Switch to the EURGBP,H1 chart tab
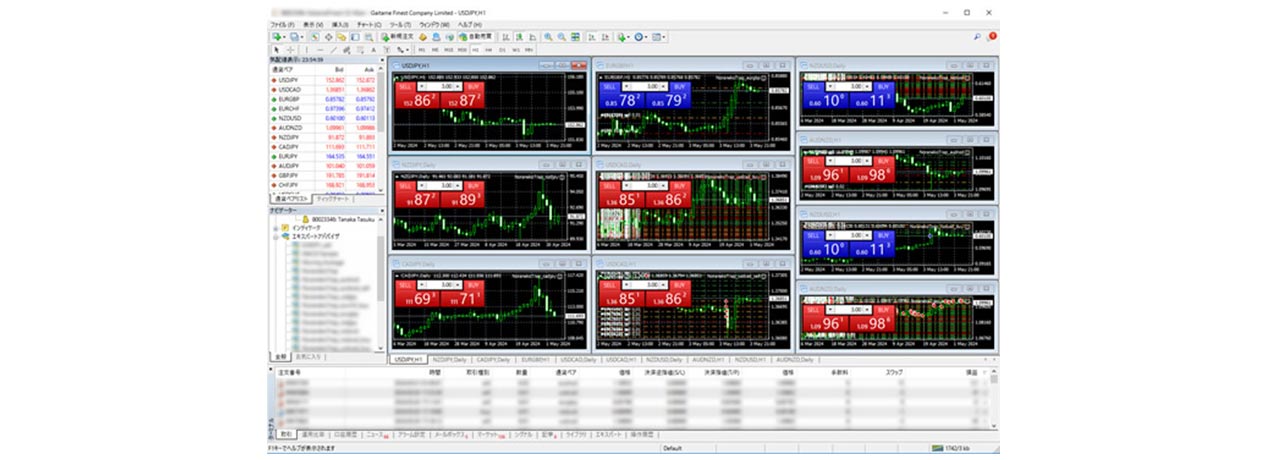 pyautogui.click(x=535, y=359)
